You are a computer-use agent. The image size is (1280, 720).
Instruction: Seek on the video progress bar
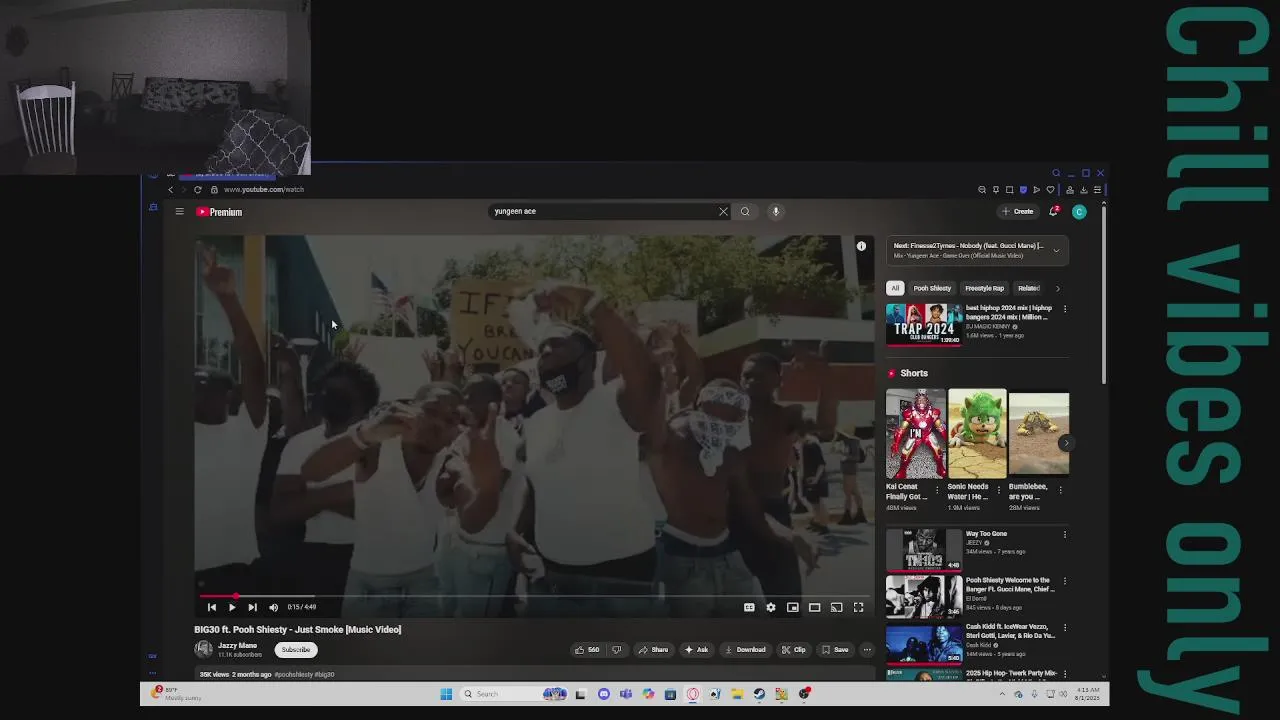(535, 596)
